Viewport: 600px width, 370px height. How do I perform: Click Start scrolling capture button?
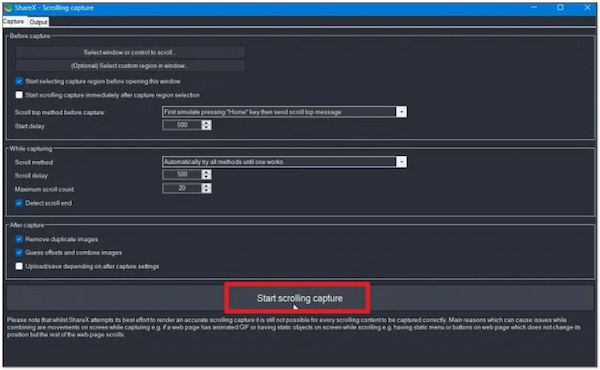click(300, 298)
